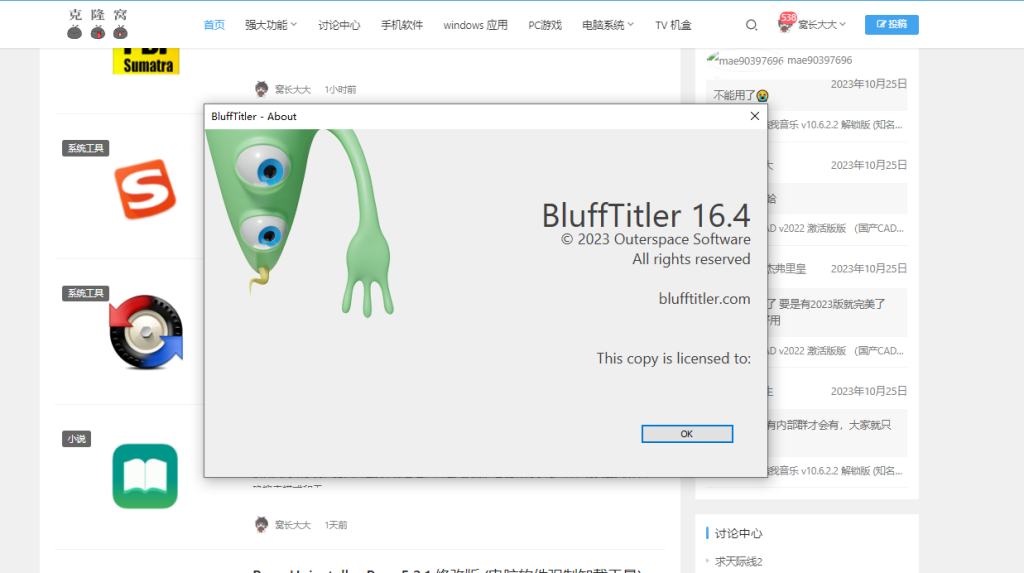Open the 首页 home tab
Image resolution: width=1024 pixels, height=573 pixels.
[214, 25]
